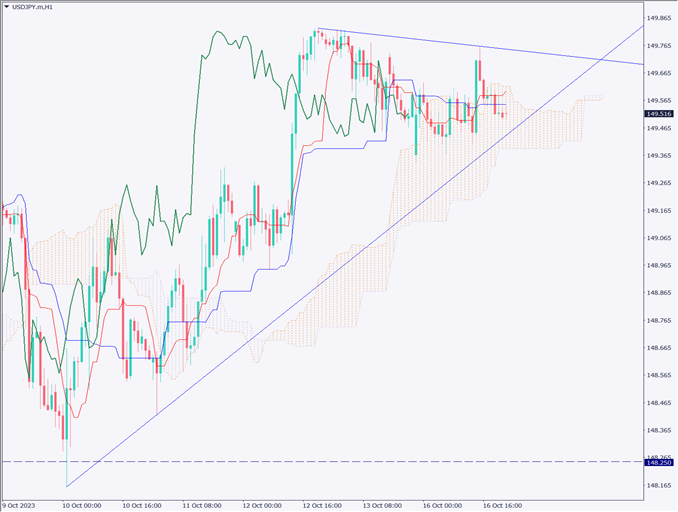Click the 149.165 label on price axis

[x=658, y=210]
